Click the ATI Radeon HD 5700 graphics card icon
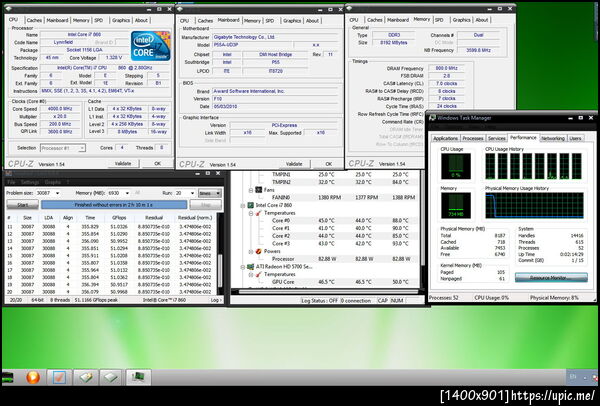The width and height of the screenshot is (600, 406). pos(251,267)
